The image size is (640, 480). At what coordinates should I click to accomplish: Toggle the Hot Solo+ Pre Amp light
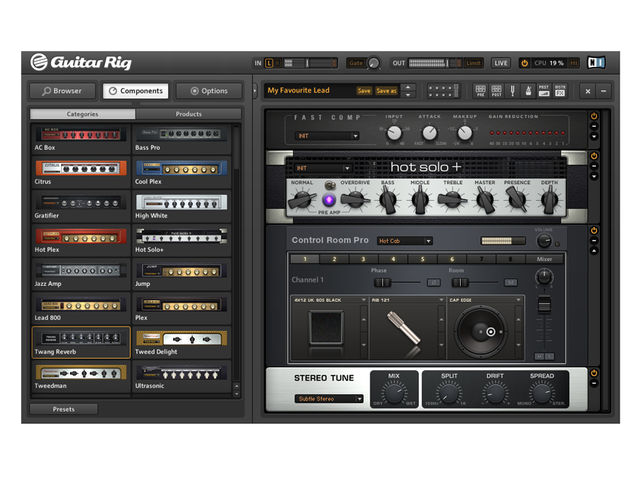point(329,200)
